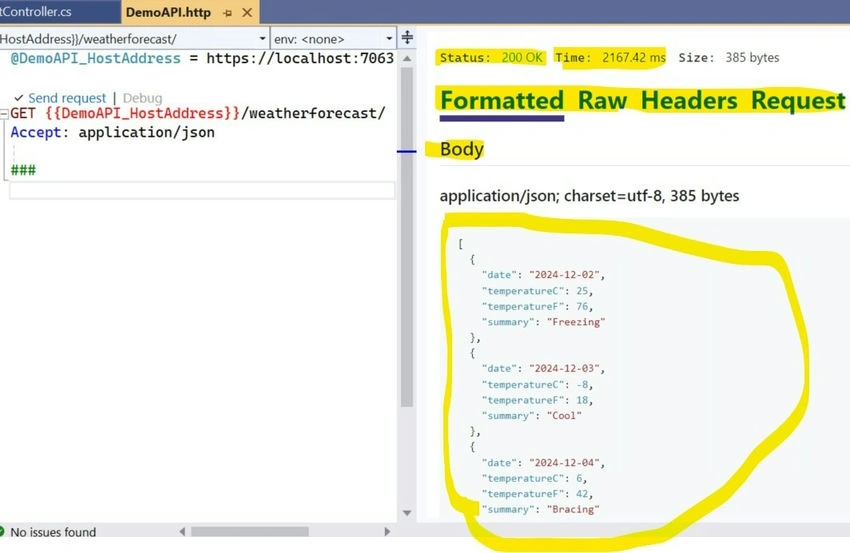
Task: Open the Request response tab
Action: pyautogui.click(x=798, y=101)
